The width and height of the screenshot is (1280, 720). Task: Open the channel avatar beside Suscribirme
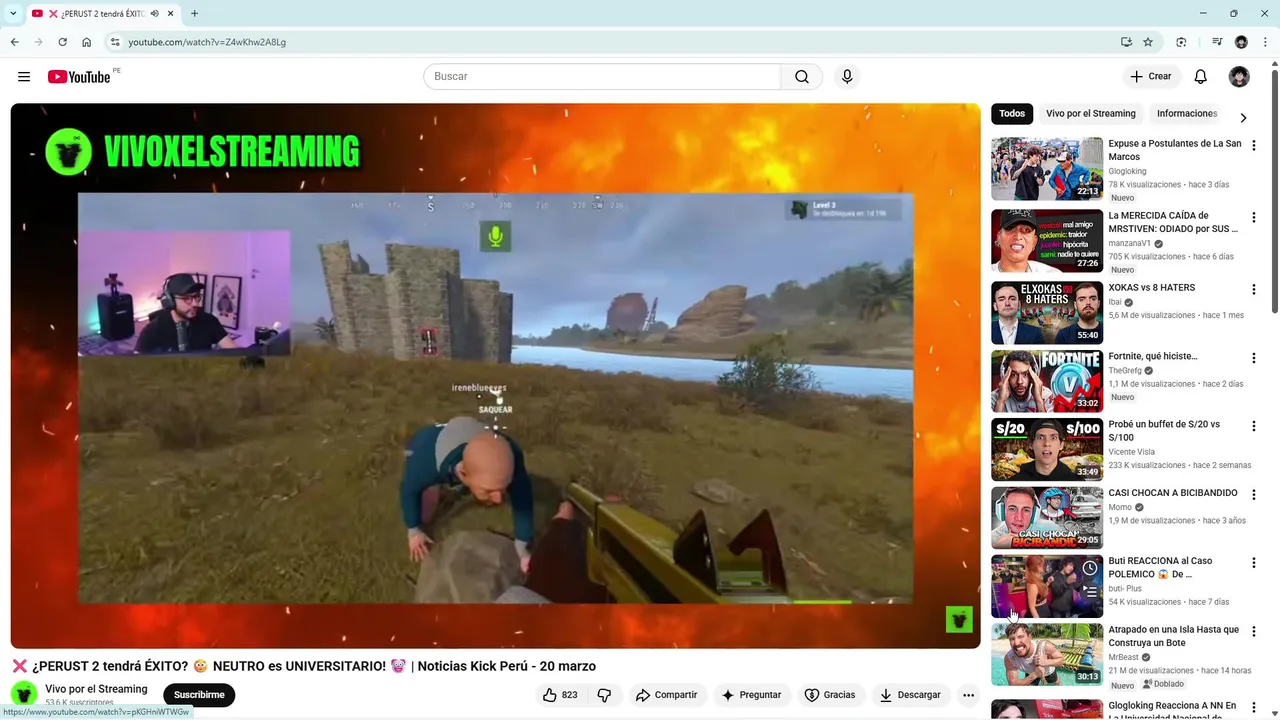point(24,694)
